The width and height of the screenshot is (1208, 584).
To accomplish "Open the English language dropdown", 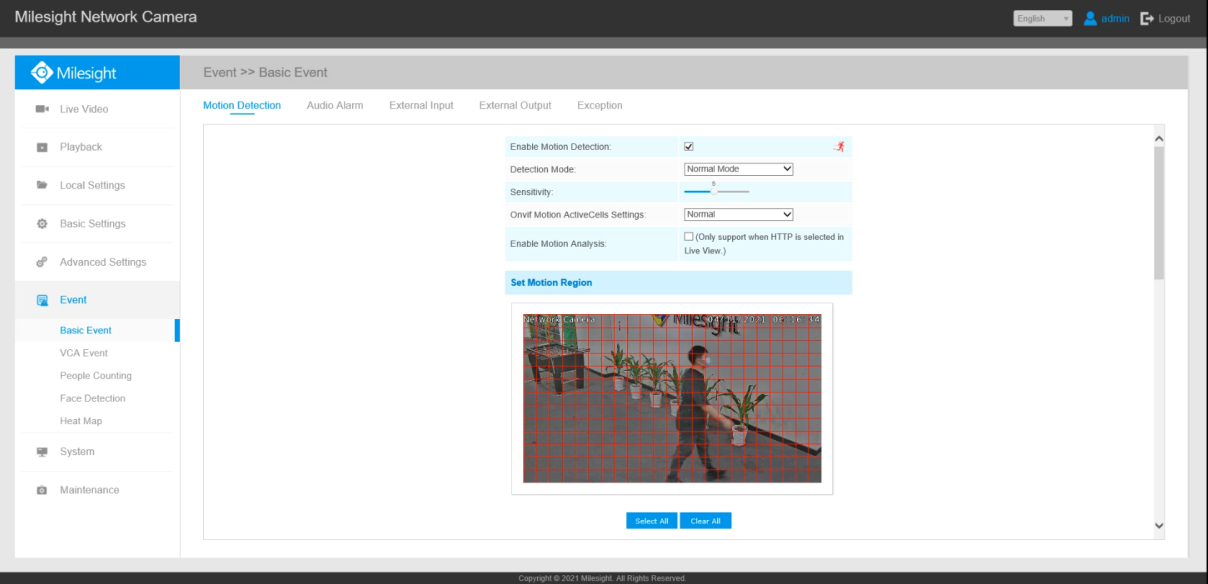I will click(1042, 18).
